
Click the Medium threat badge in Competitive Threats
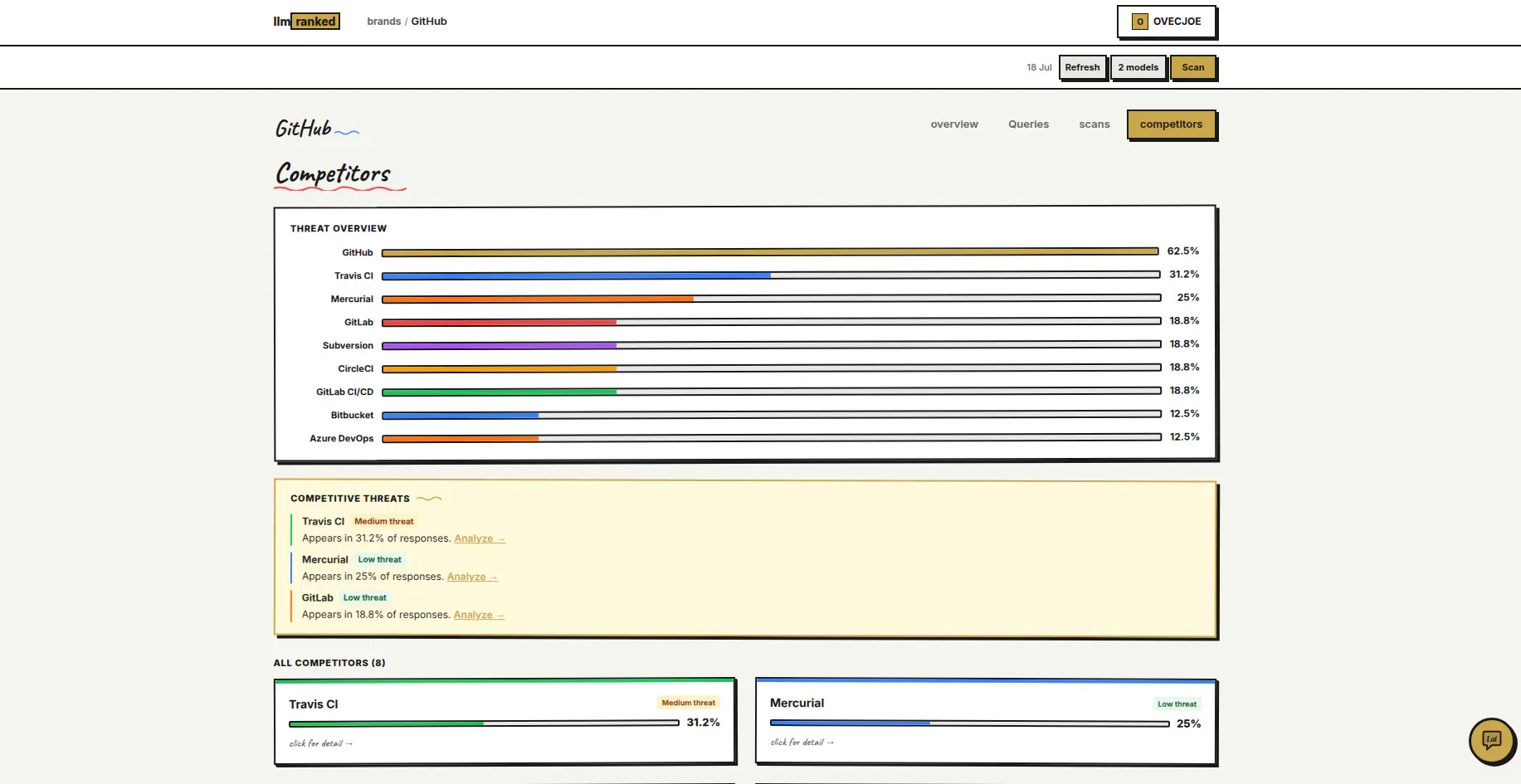(383, 521)
